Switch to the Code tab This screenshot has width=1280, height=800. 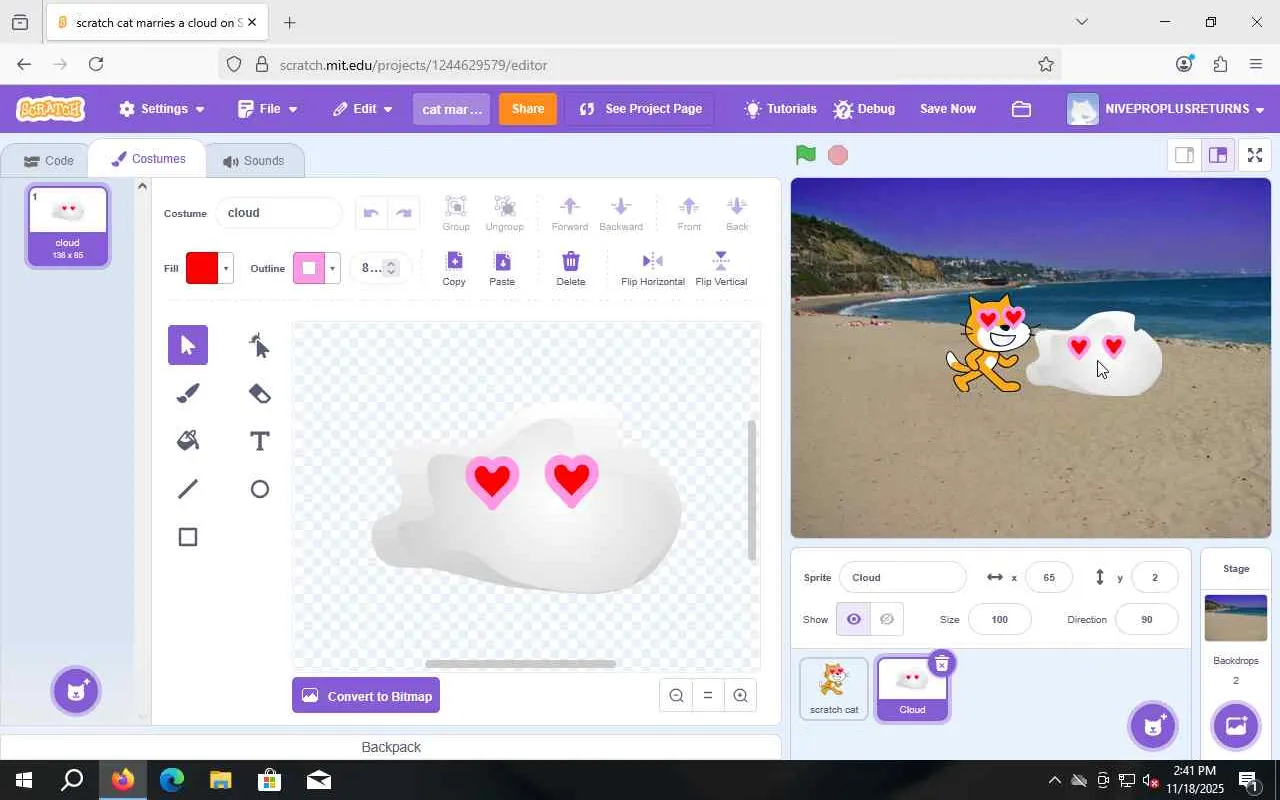pyautogui.click(x=48, y=161)
